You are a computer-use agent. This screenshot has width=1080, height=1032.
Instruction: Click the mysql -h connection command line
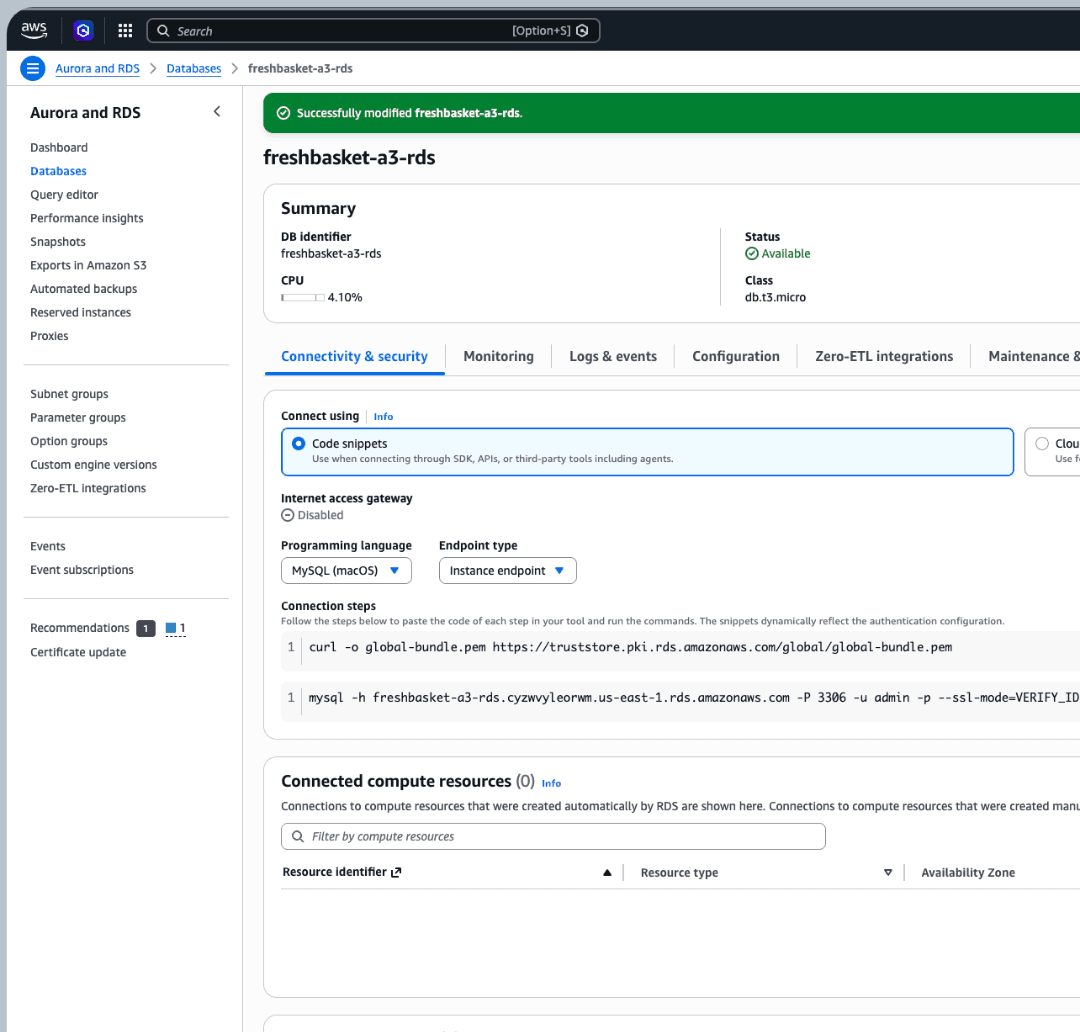(x=694, y=697)
